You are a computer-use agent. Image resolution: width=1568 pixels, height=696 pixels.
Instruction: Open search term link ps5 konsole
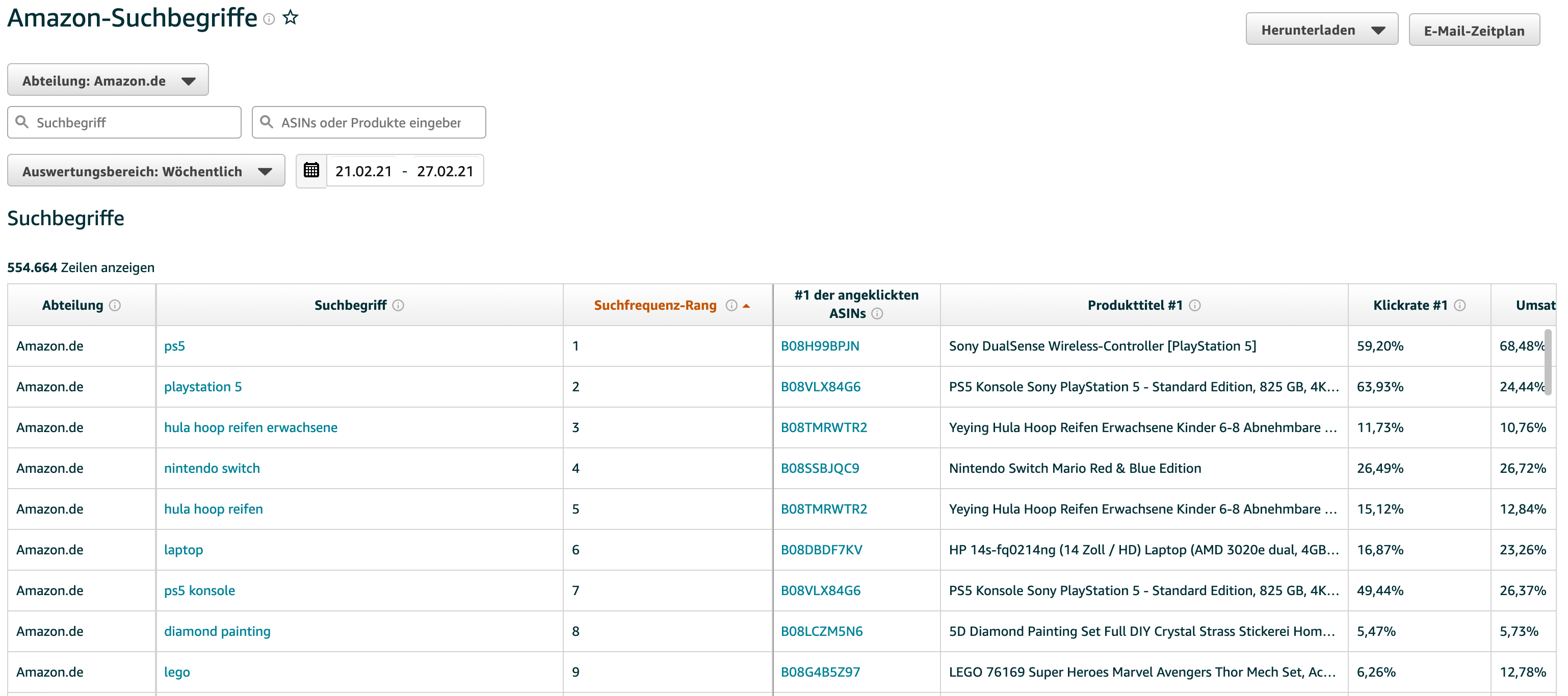pos(200,591)
